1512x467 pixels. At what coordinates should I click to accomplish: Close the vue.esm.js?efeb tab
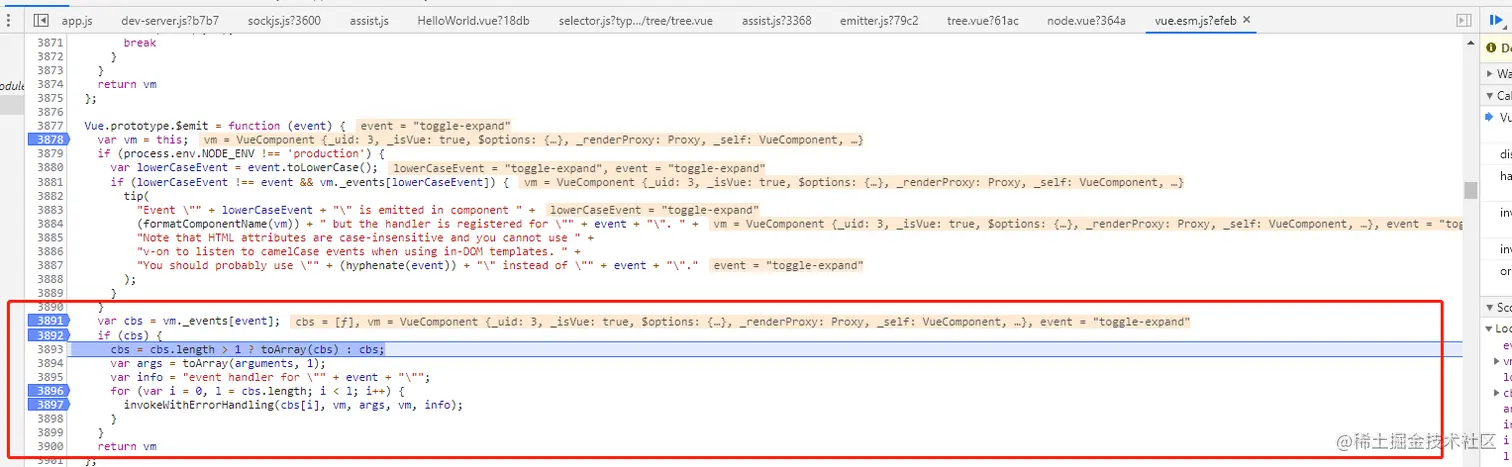(x=1246, y=20)
